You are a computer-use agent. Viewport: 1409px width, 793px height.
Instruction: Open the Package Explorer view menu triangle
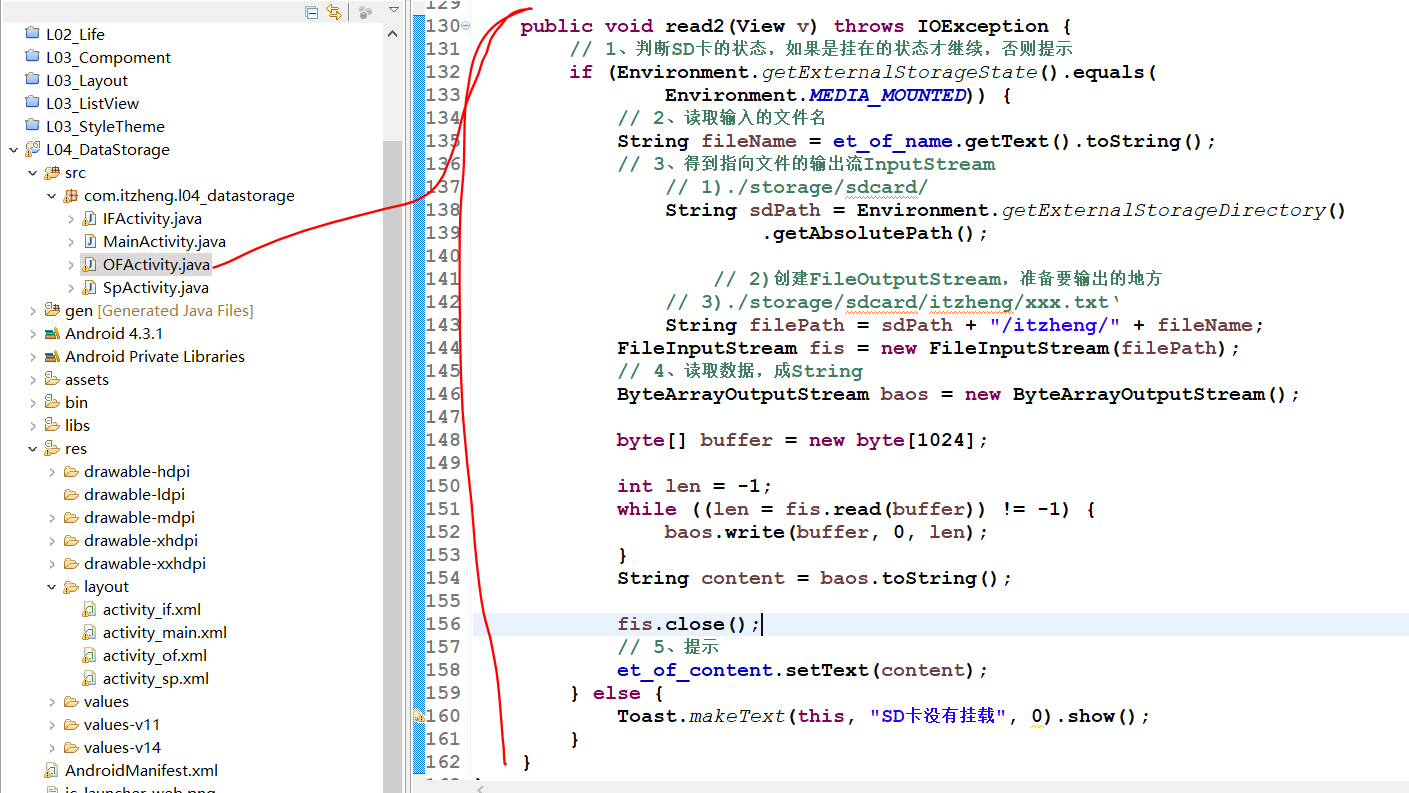393,9
